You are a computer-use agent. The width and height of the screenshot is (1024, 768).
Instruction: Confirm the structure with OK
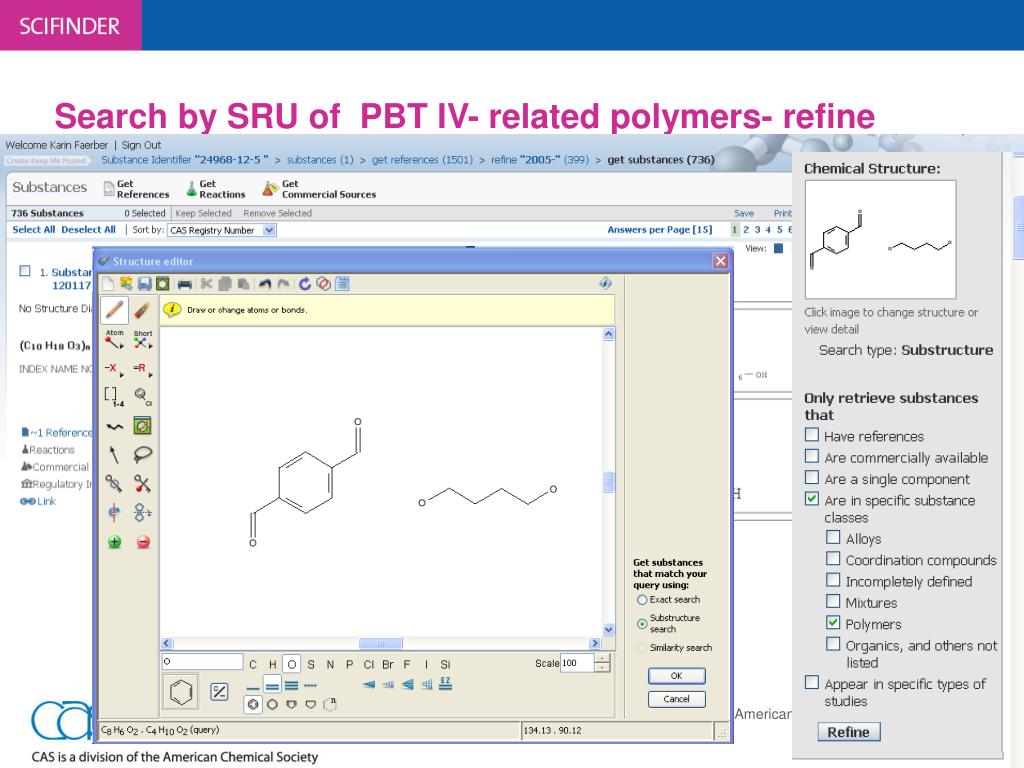(677, 676)
